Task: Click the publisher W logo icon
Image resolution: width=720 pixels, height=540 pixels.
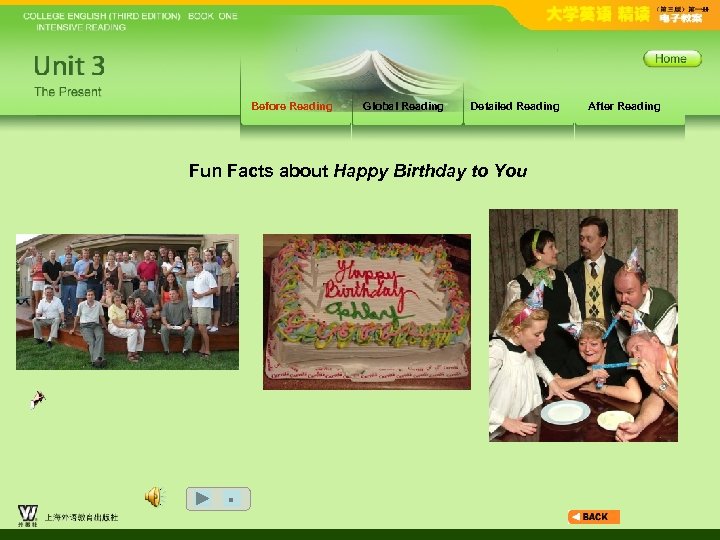Action: click(x=28, y=515)
